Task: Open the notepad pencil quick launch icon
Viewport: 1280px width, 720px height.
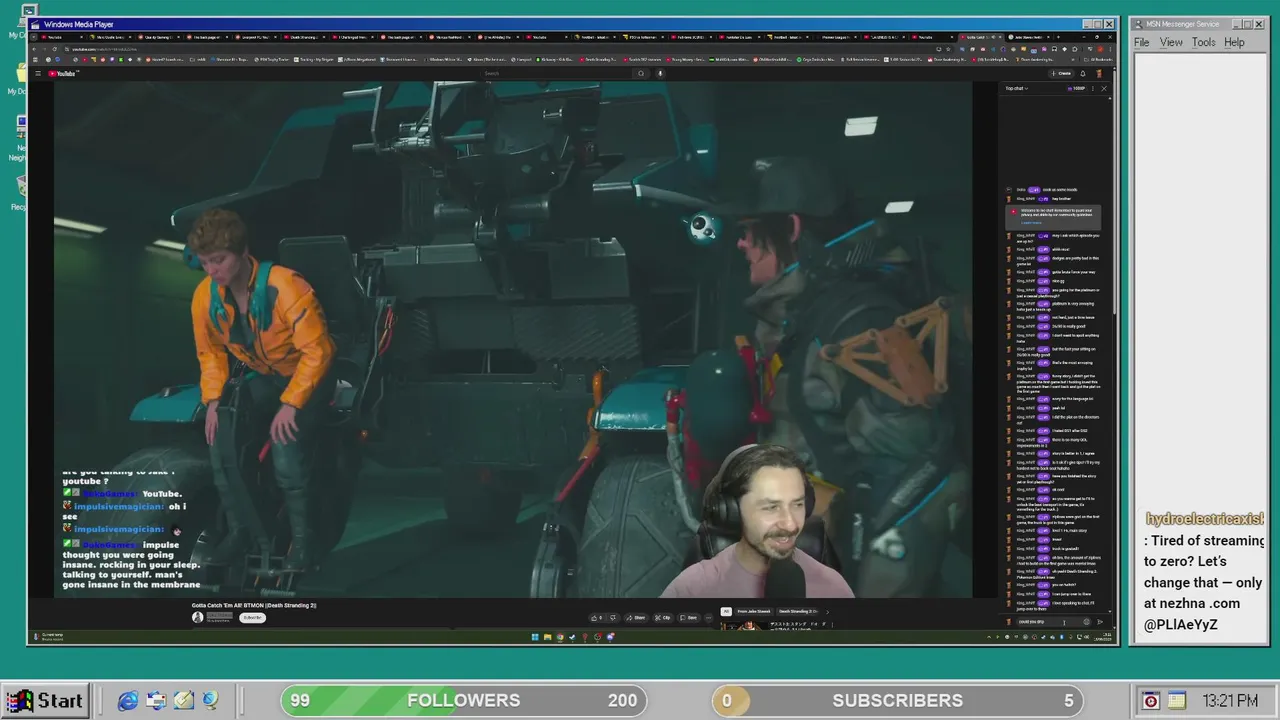Action: [183, 701]
